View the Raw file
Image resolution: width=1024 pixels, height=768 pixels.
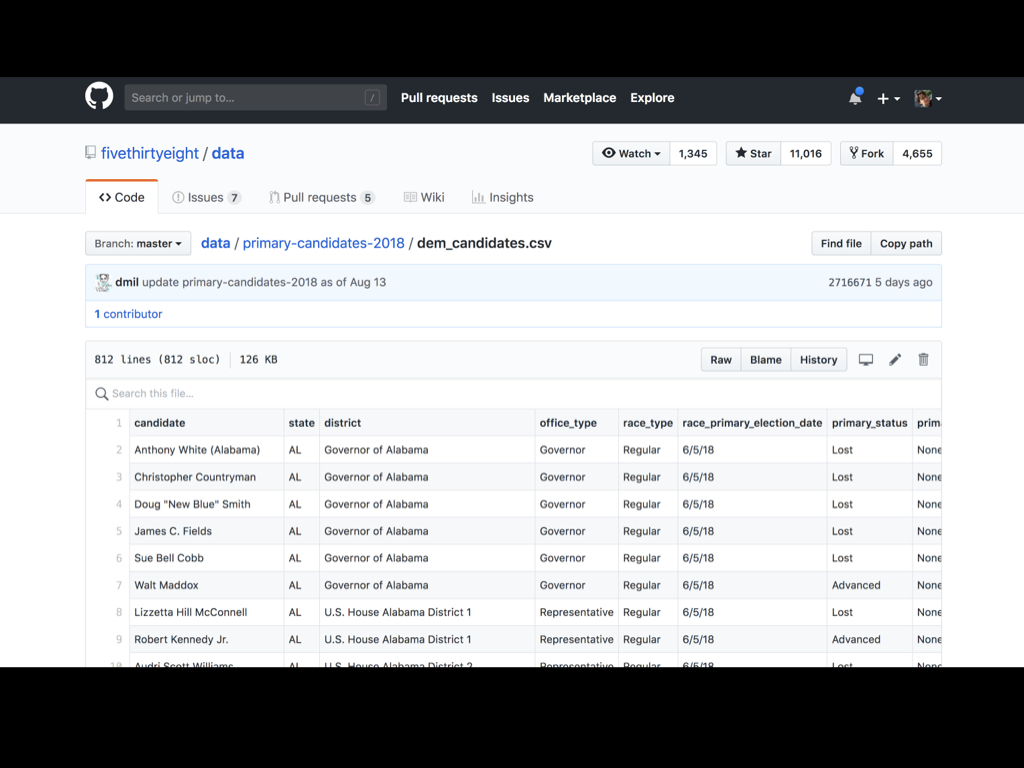721,360
